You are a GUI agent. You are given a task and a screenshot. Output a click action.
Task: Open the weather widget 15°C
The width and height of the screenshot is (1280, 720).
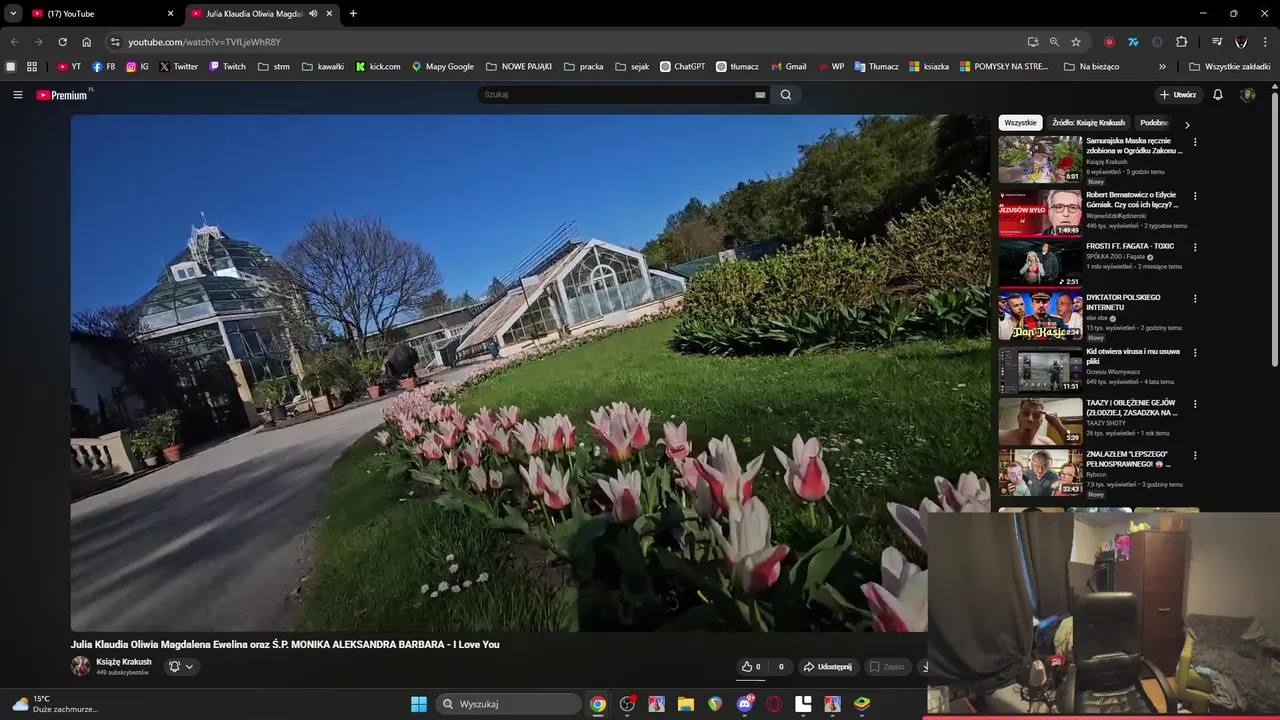click(x=55, y=704)
